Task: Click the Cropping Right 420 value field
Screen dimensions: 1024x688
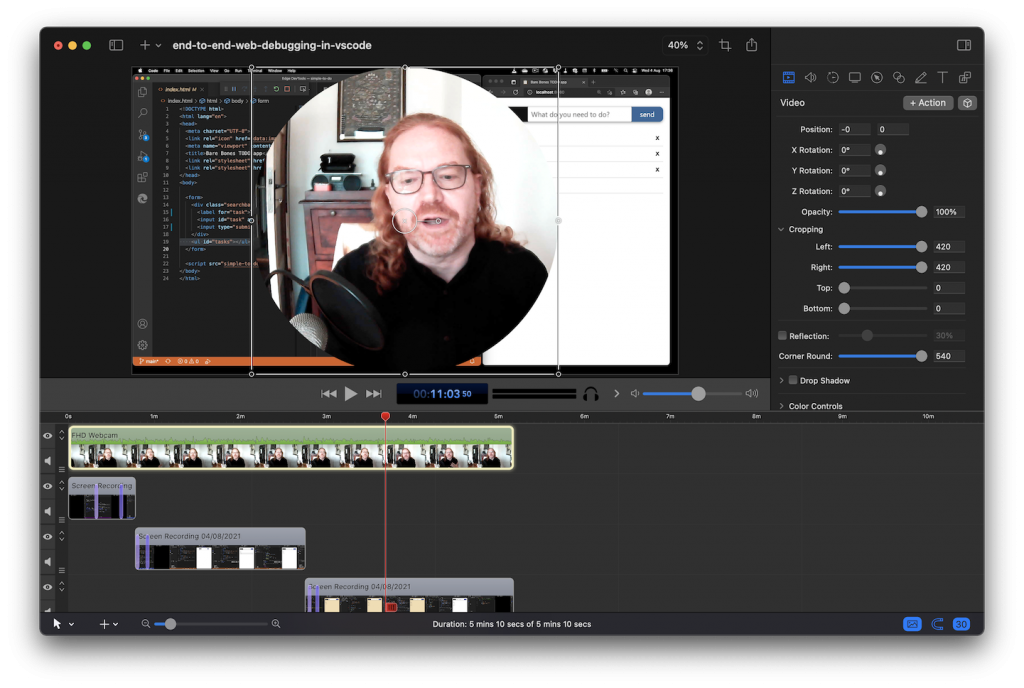Action: point(949,267)
